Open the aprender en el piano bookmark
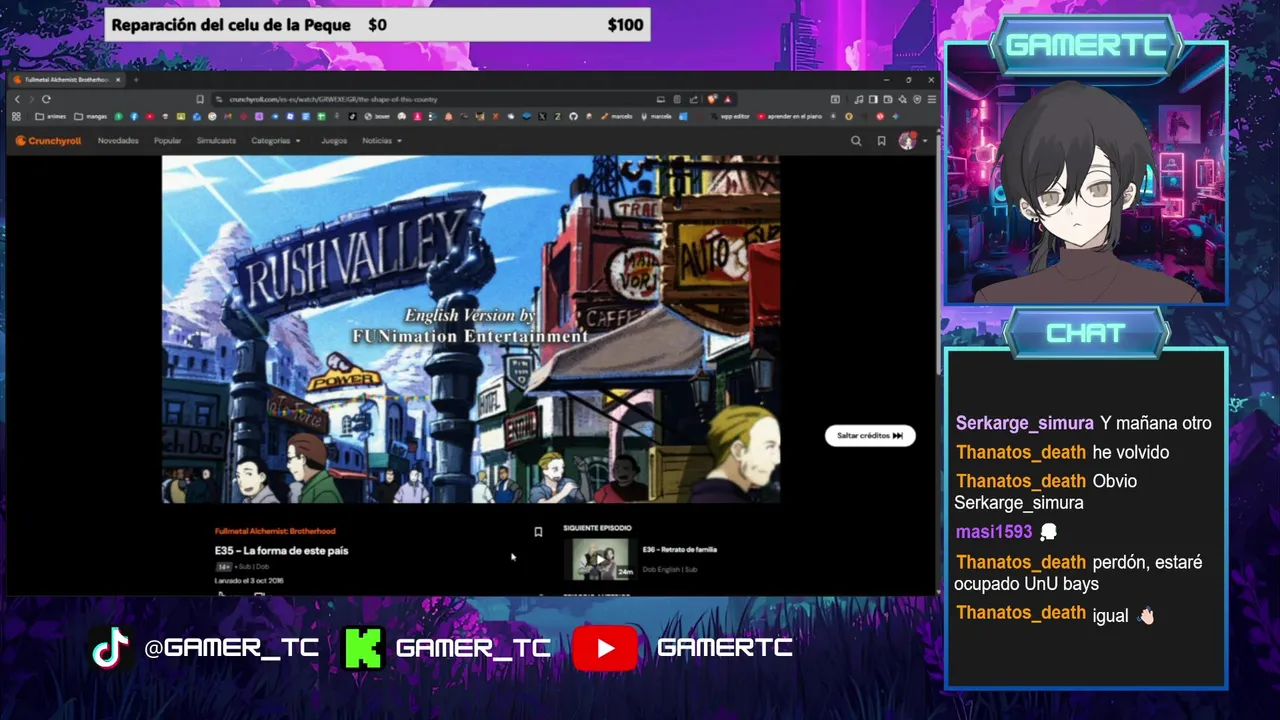Viewport: 1280px width, 720px height. click(791, 116)
